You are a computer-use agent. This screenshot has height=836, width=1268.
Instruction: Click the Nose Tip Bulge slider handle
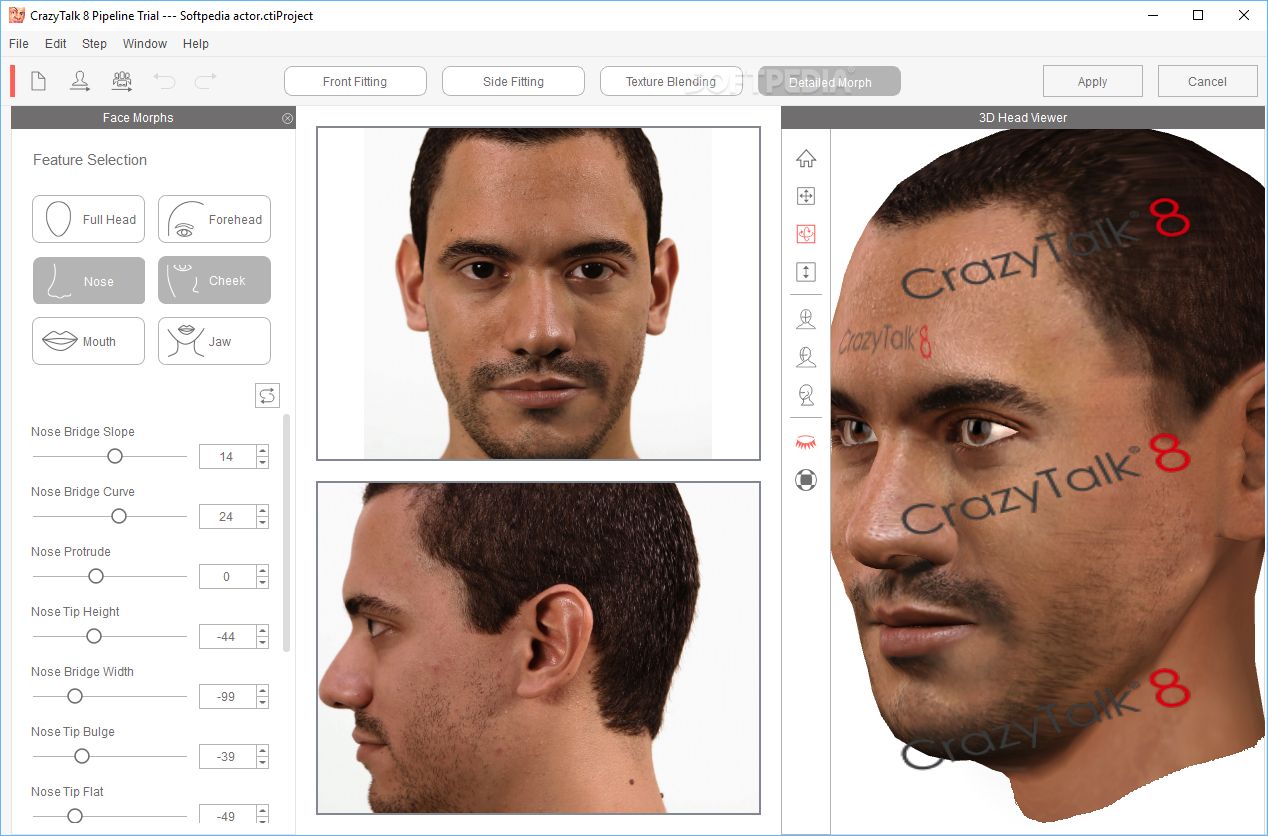[x=82, y=756]
